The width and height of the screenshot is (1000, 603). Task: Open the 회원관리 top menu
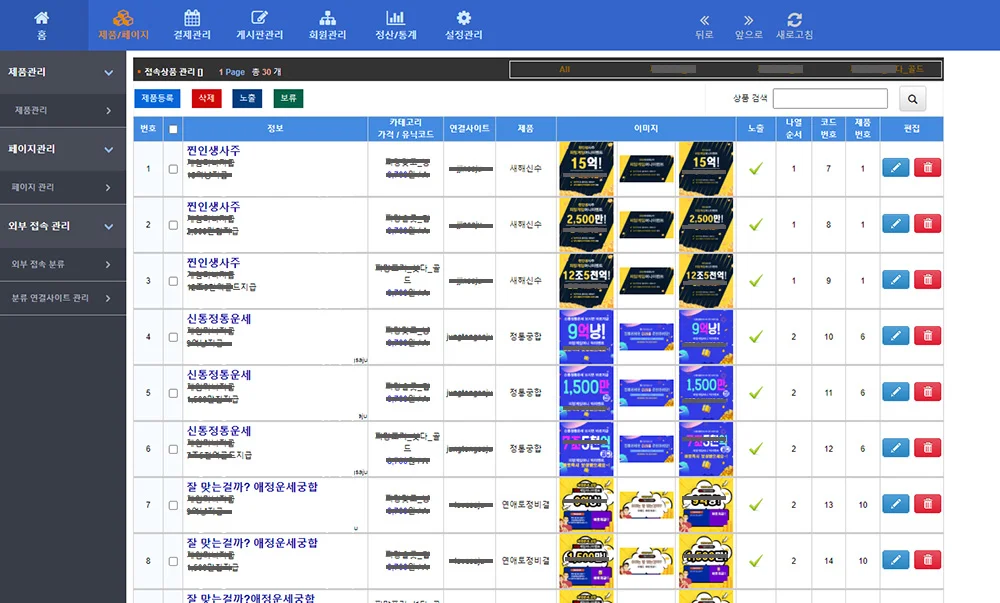pyautogui.click(x=327, y=25)
